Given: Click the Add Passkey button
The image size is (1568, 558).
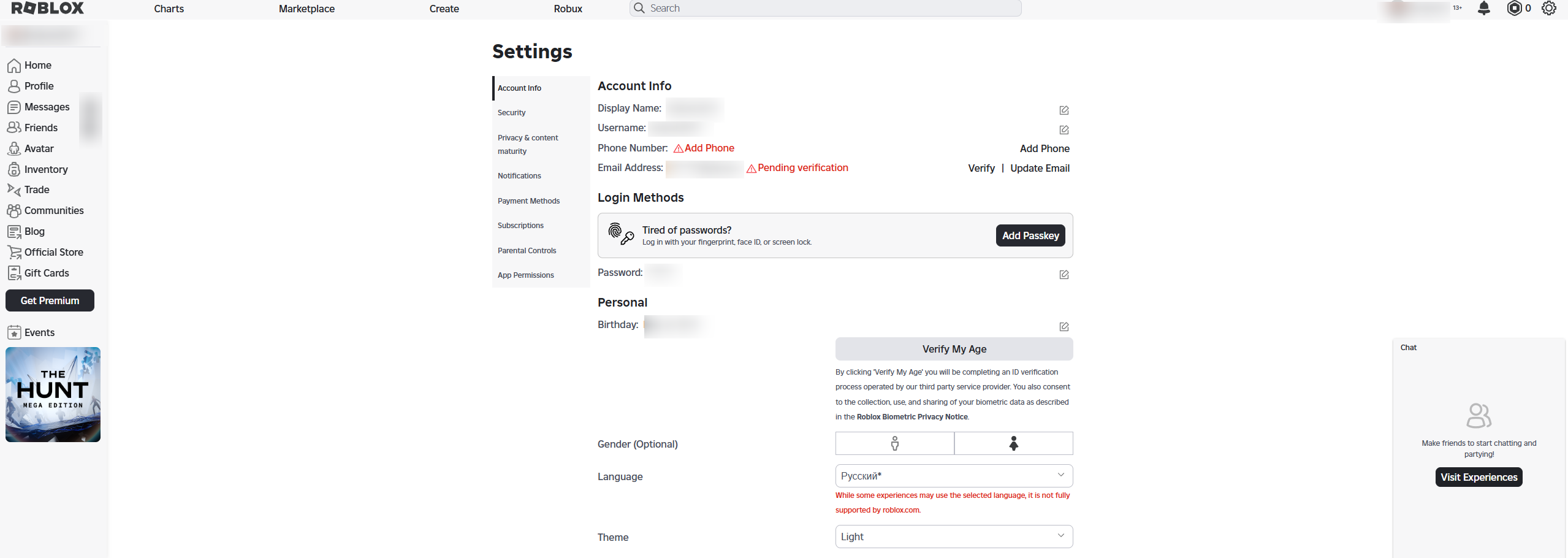Looking at the screenshot, I should pos(1030,235).
